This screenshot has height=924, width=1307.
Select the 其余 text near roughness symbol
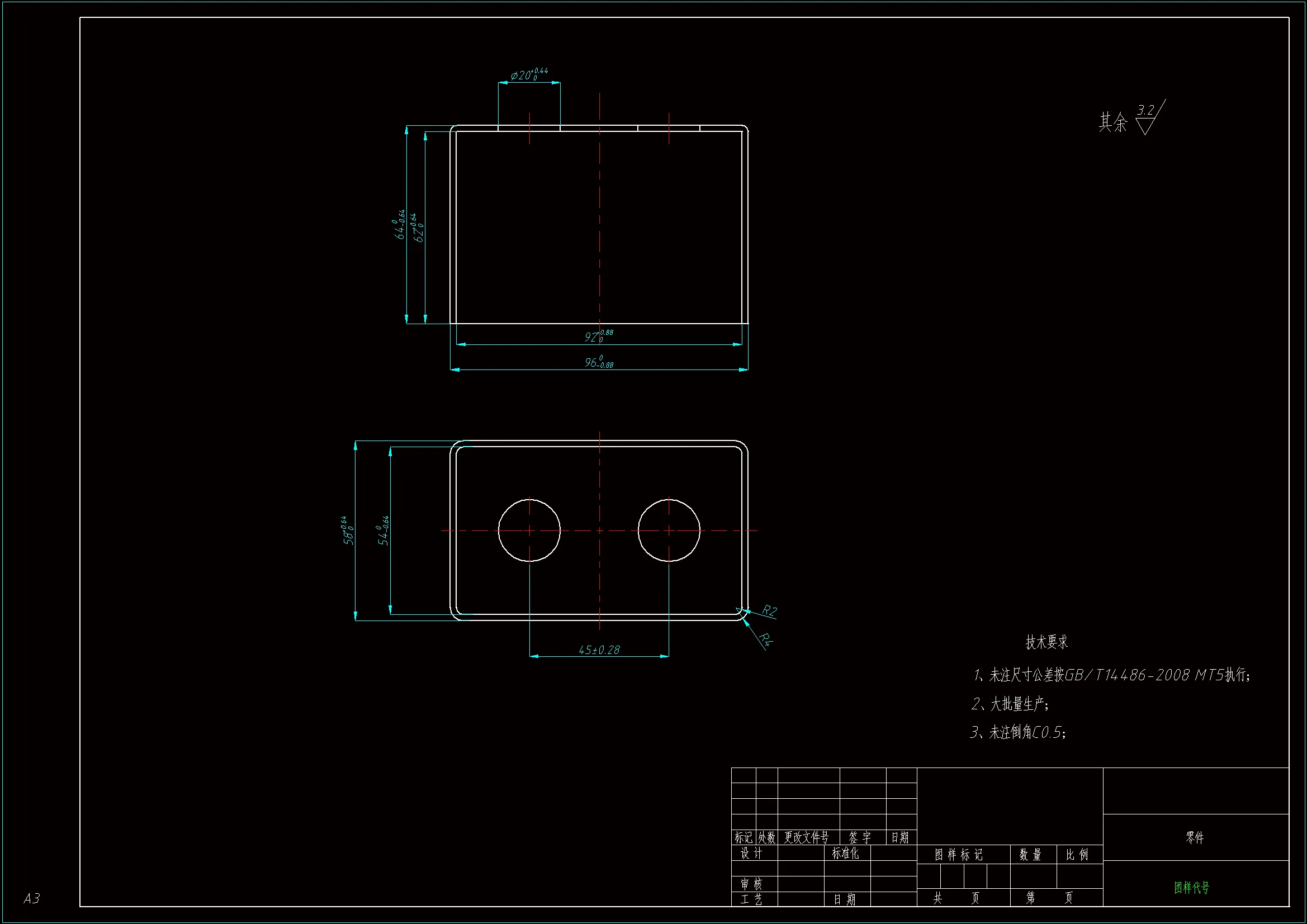tap(1112, 122)
